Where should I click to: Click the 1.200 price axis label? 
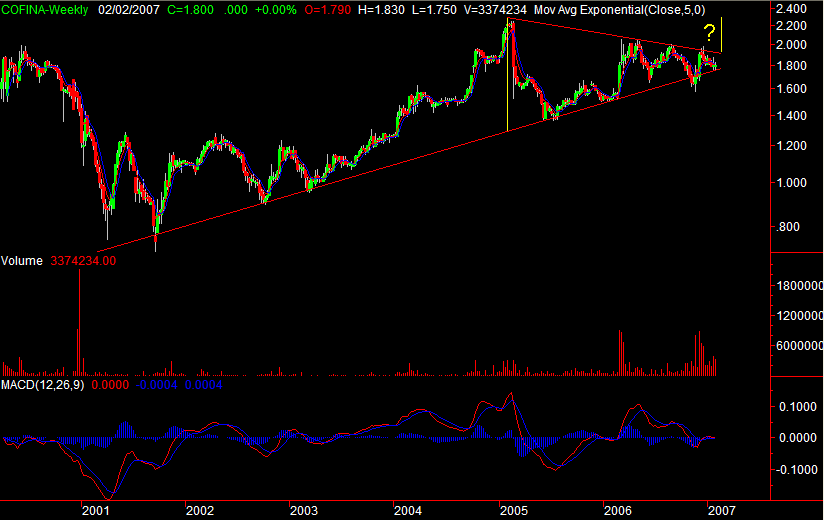[791, 146]
